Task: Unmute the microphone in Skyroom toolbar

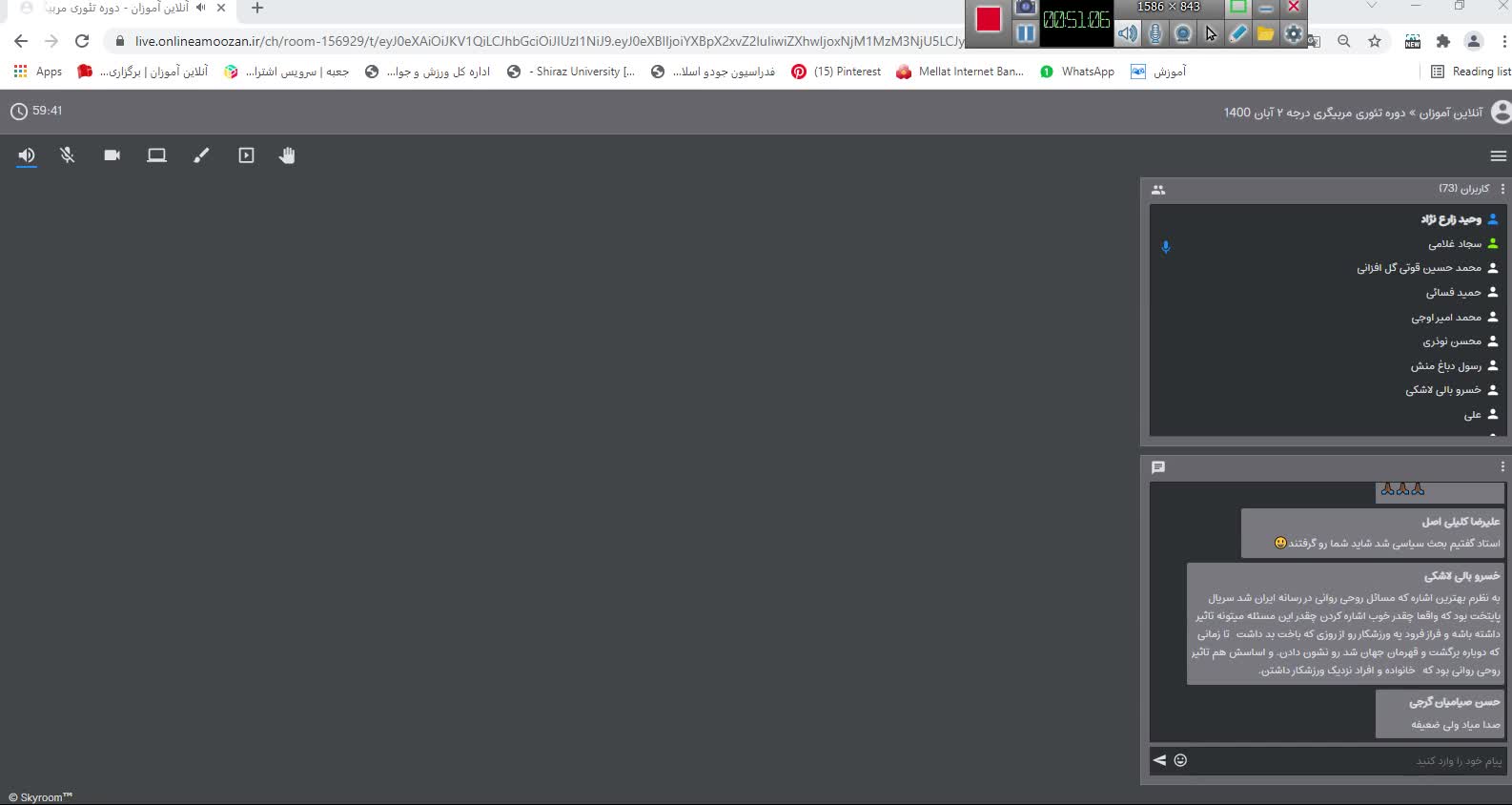Action: pos(68,155)
